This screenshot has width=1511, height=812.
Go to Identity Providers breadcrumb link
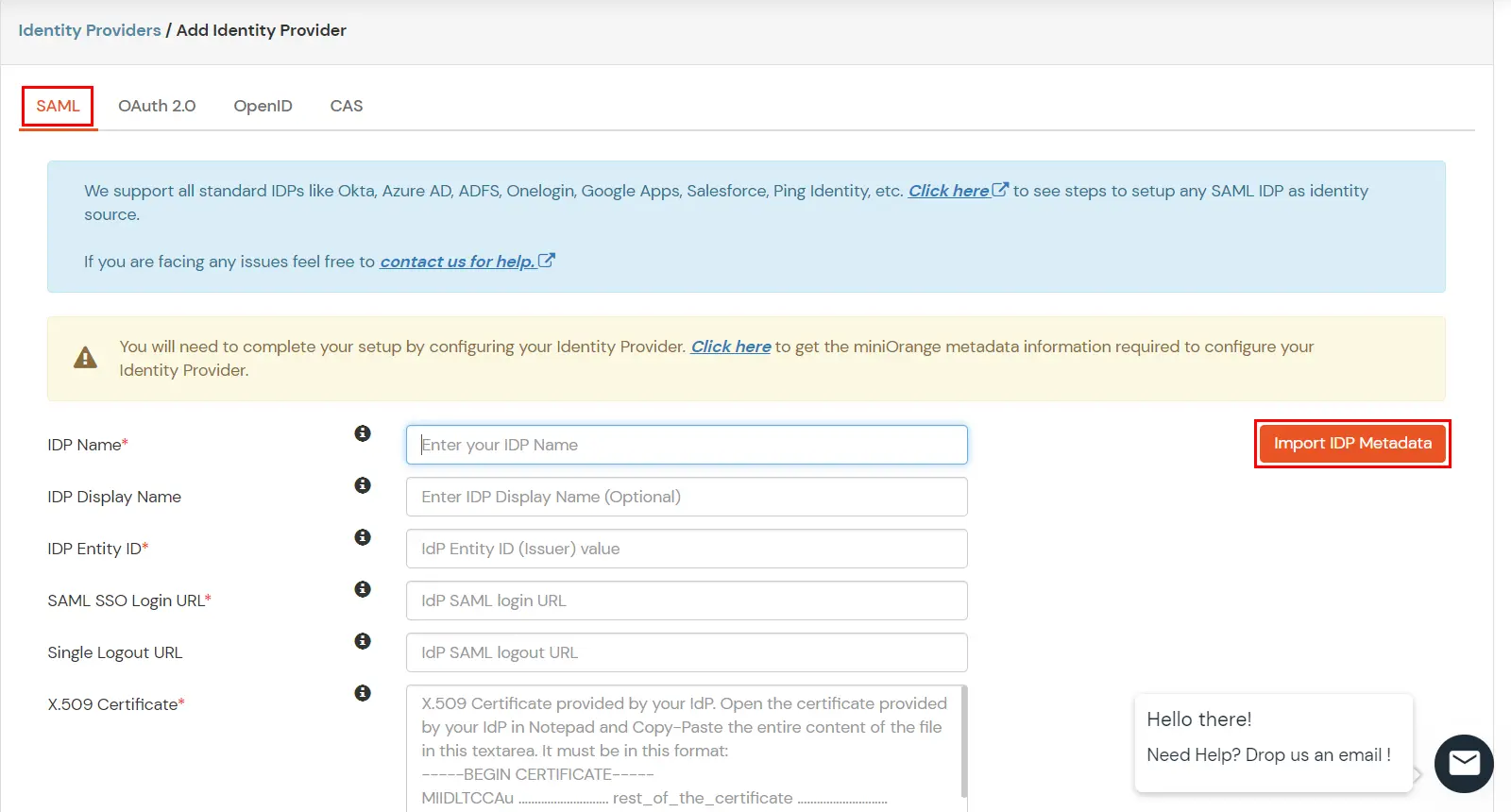[90, 30]
